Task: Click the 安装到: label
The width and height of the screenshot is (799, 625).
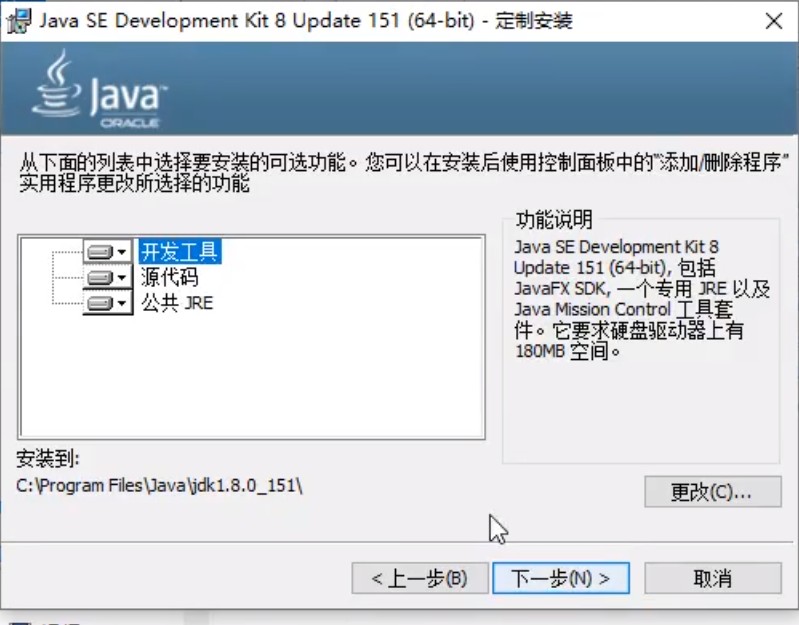Action: (48, 458)
